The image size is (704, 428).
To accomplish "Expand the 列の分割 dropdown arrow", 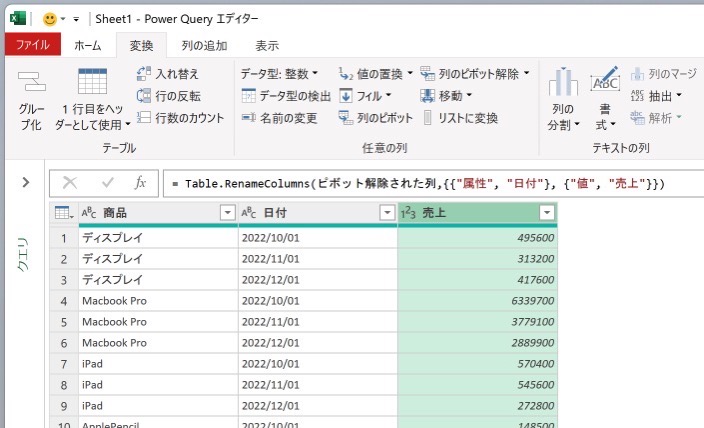I will (577, 124).
